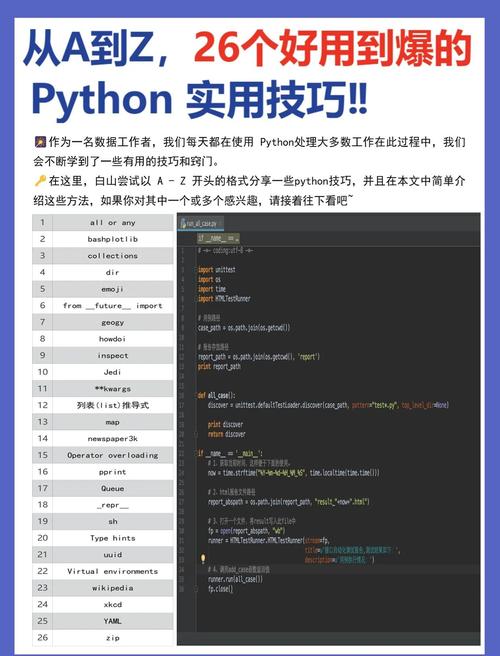The width and height of the screenshot is (500, 656).
Task: Click the 'Type hints' entry
Action: point(113,538)
